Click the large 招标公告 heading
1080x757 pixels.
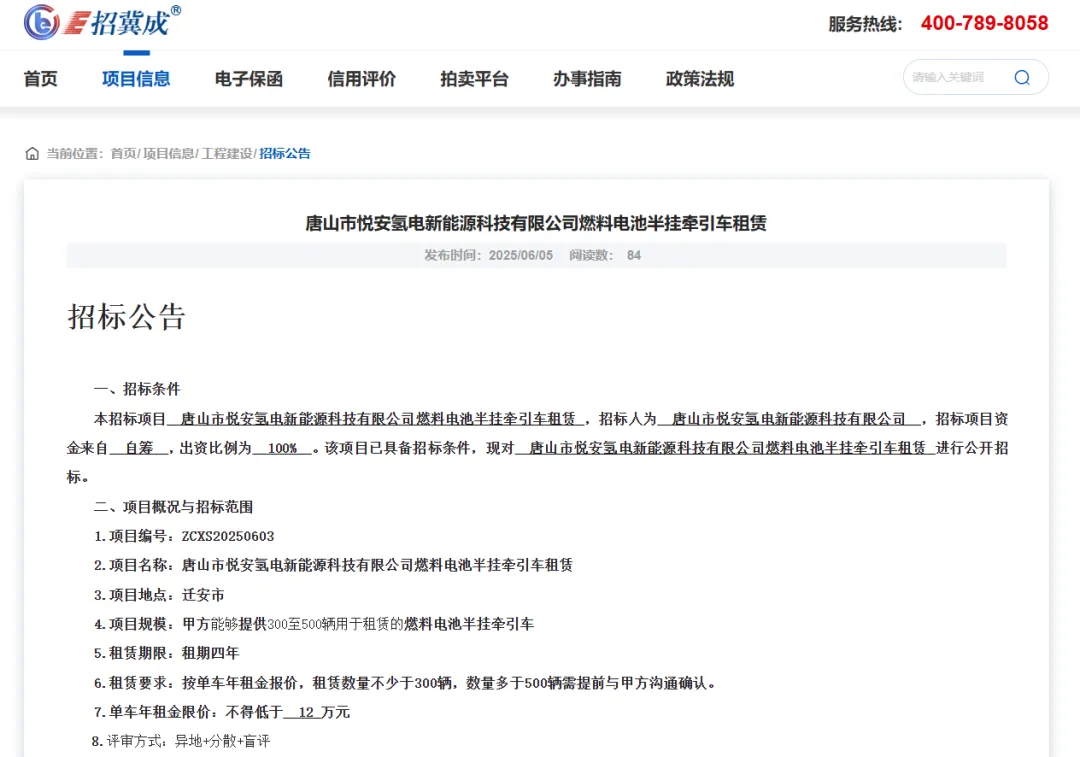point(127,317)
